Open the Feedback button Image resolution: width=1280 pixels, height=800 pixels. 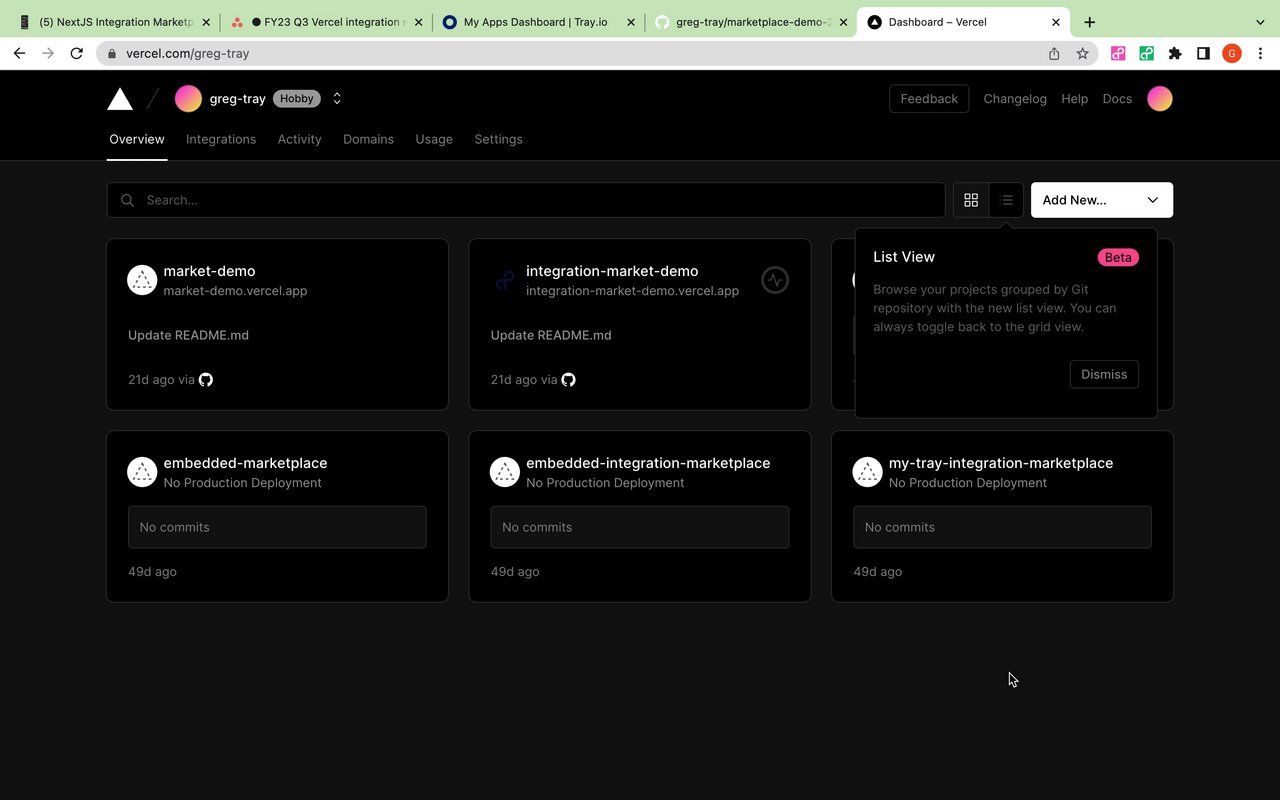929,98
